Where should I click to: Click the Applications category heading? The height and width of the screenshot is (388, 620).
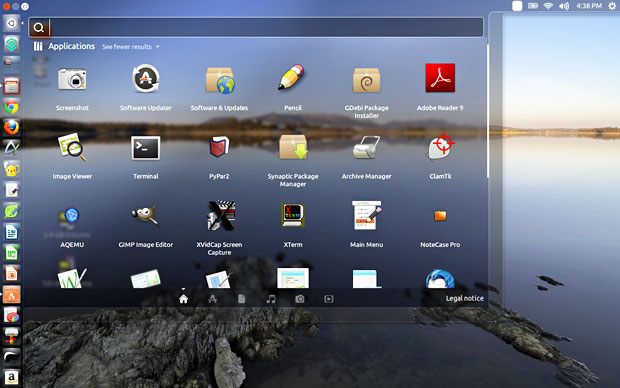[x=71, y=46]
